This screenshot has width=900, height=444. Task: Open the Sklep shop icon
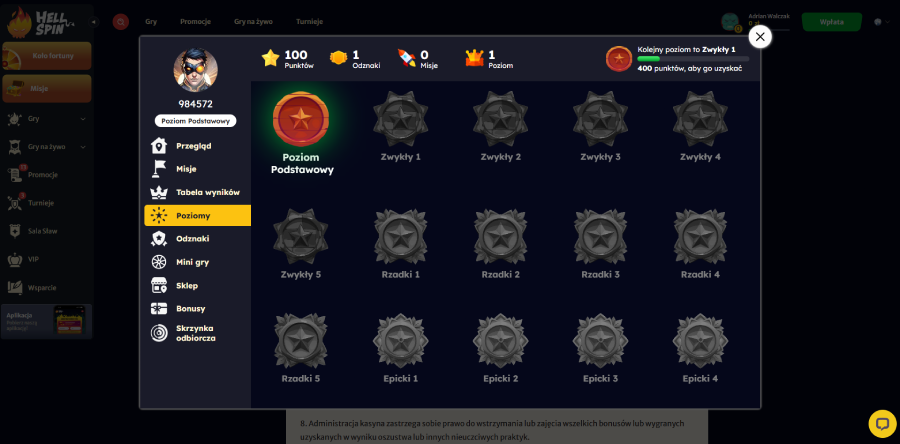159,285
